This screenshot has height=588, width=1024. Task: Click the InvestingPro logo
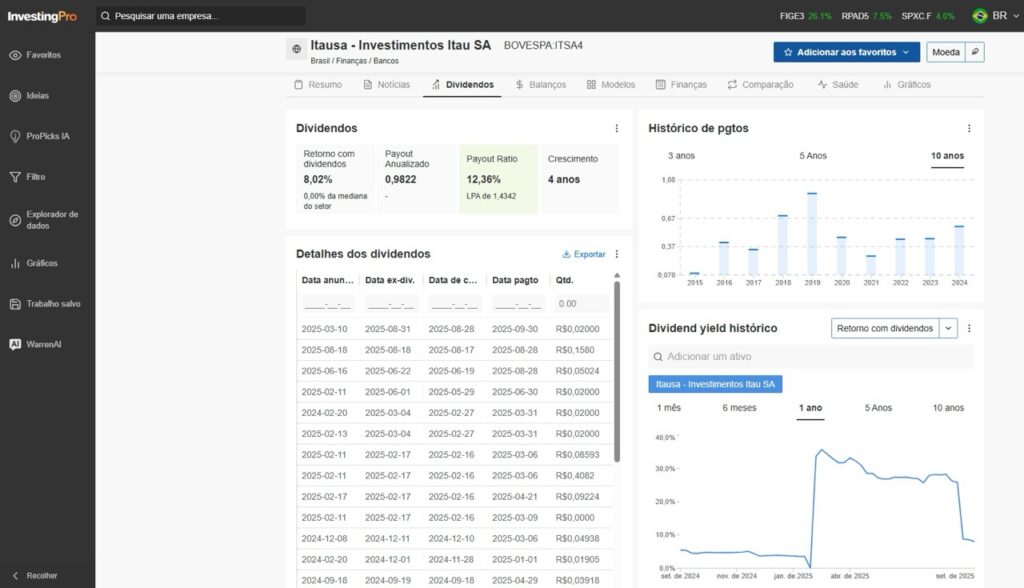point(42,16)
